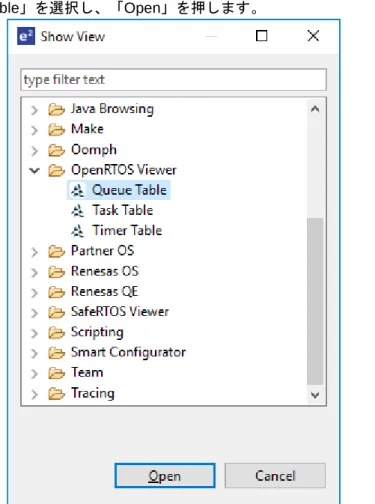Click the Smart Configurator folder icon
This screenshot has width=375, height=504.
click(x=56, y=353)
